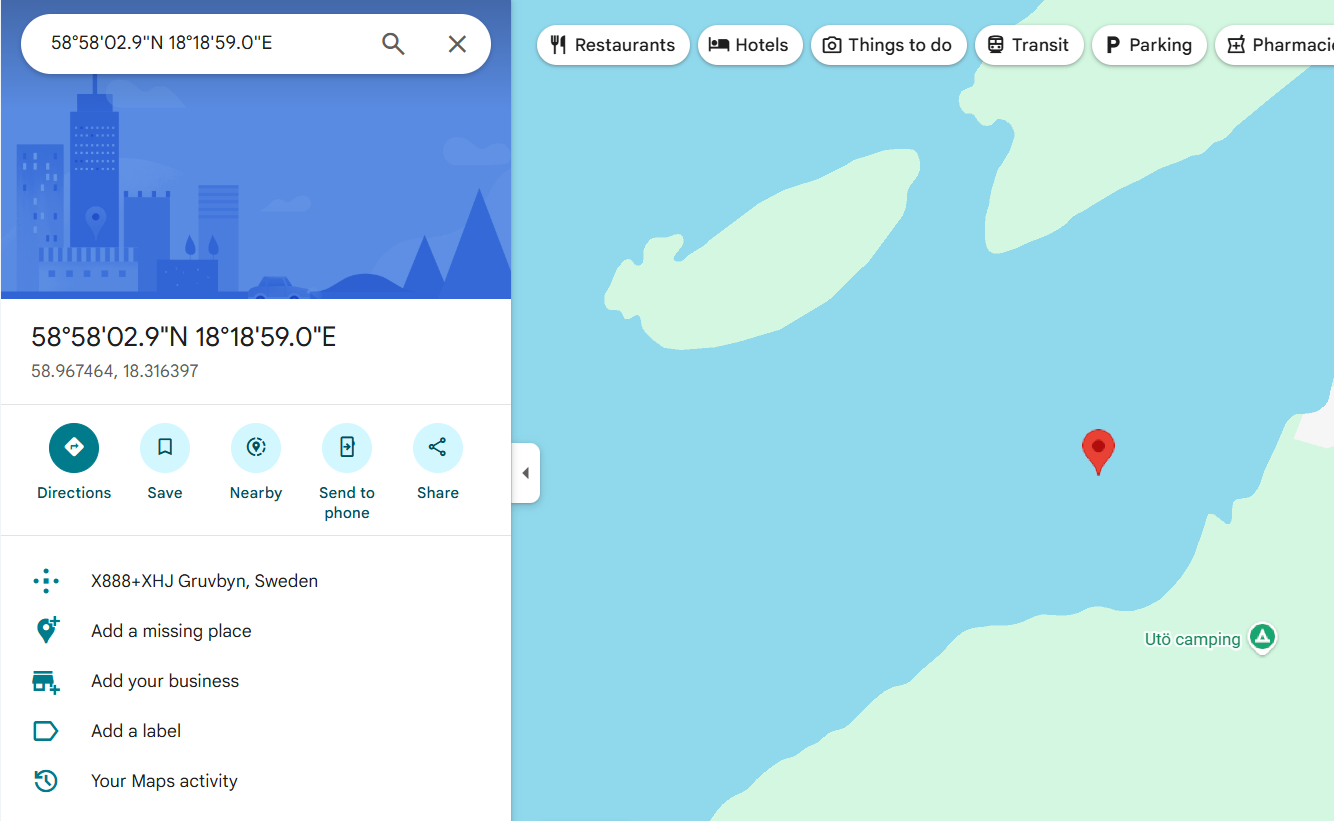Clear the search with the X icon
This screenshot has width=1334, height=821.
457,44
